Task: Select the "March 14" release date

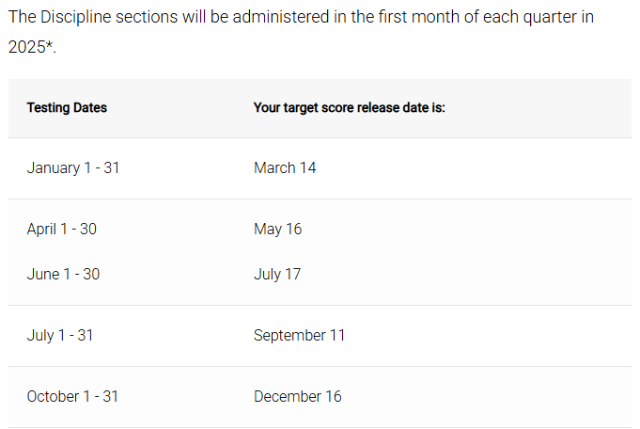Action: point(285,168)
